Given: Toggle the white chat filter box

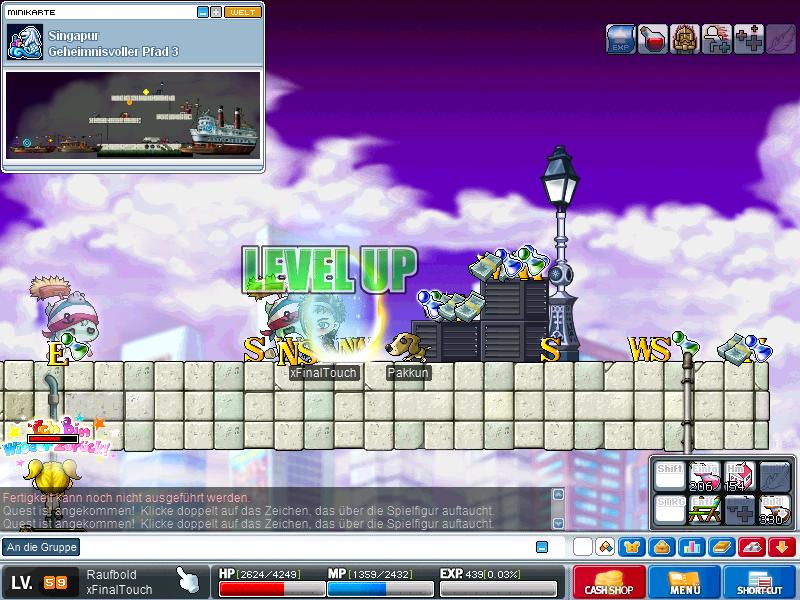Looking at the screenshot, I should tap(582, 547).
